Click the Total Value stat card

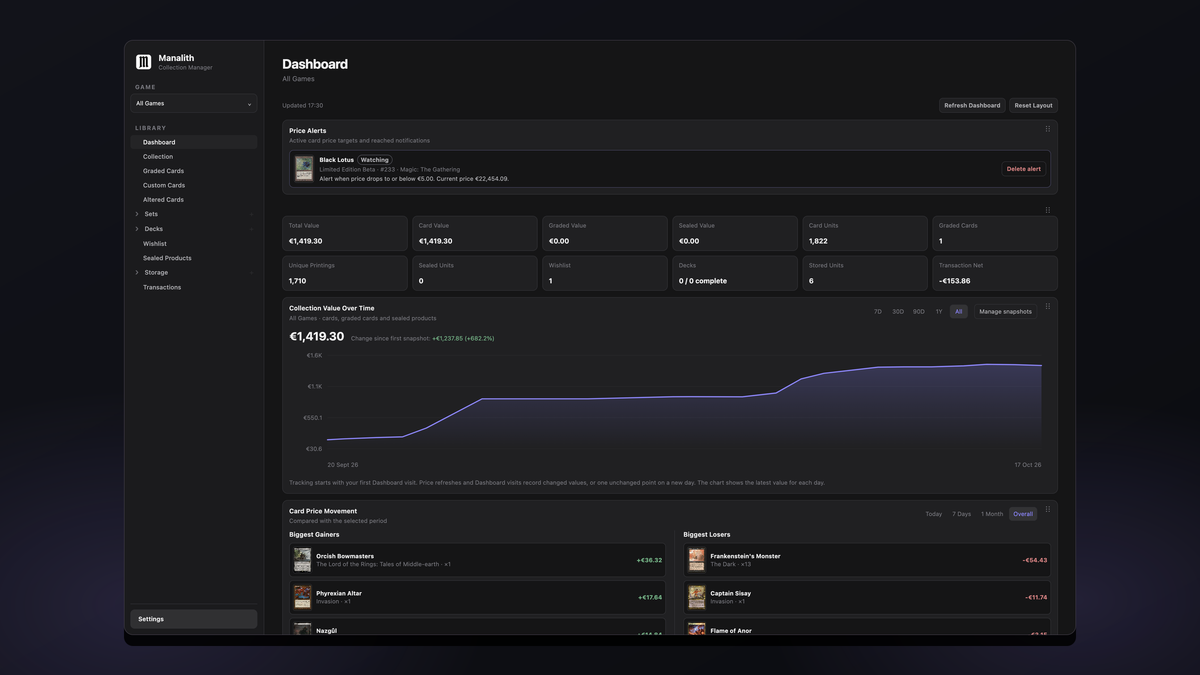[x=345, y=233]
